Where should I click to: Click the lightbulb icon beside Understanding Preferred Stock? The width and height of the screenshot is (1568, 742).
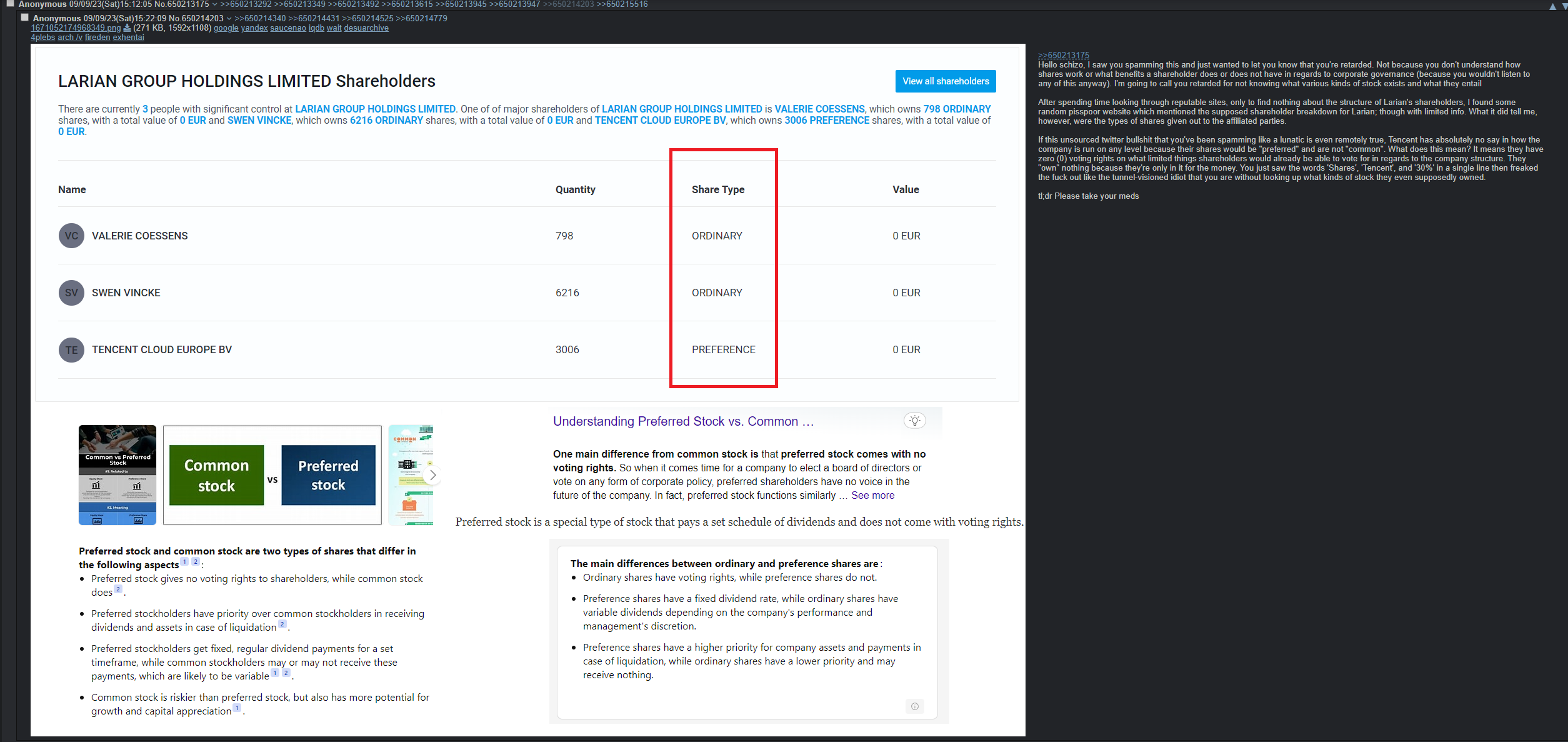[914, 421]
